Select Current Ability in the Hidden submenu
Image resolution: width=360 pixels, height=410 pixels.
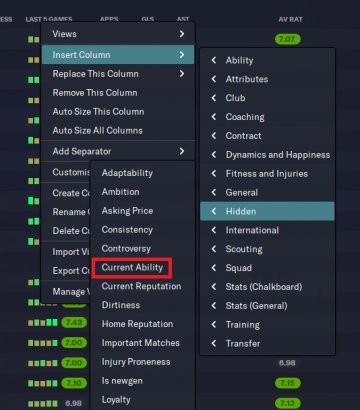132,267
